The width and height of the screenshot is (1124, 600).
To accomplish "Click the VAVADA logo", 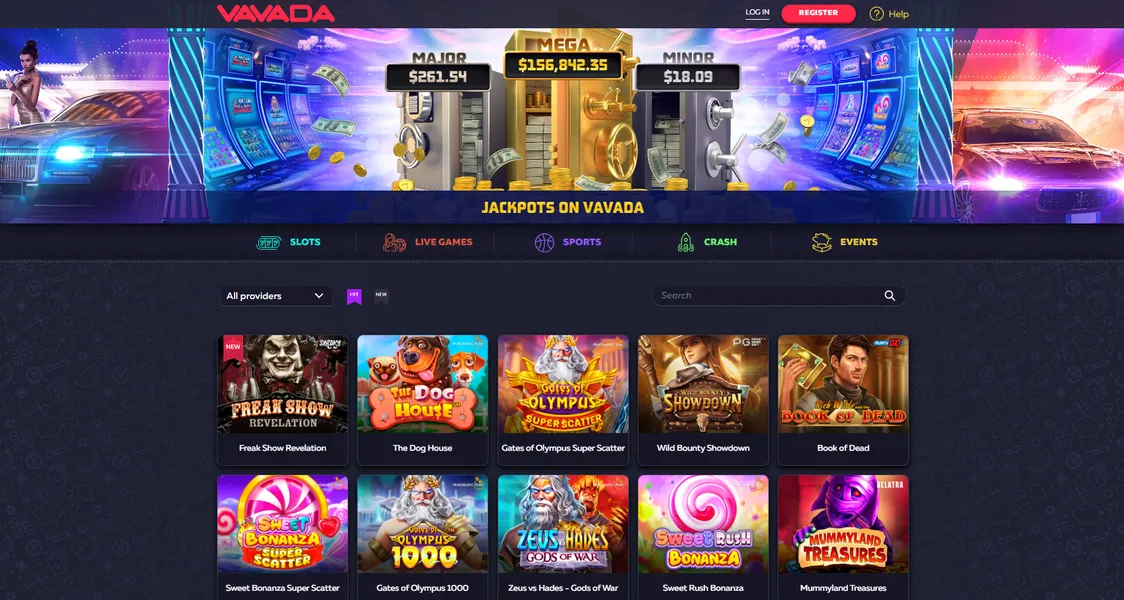I will 276,14.
